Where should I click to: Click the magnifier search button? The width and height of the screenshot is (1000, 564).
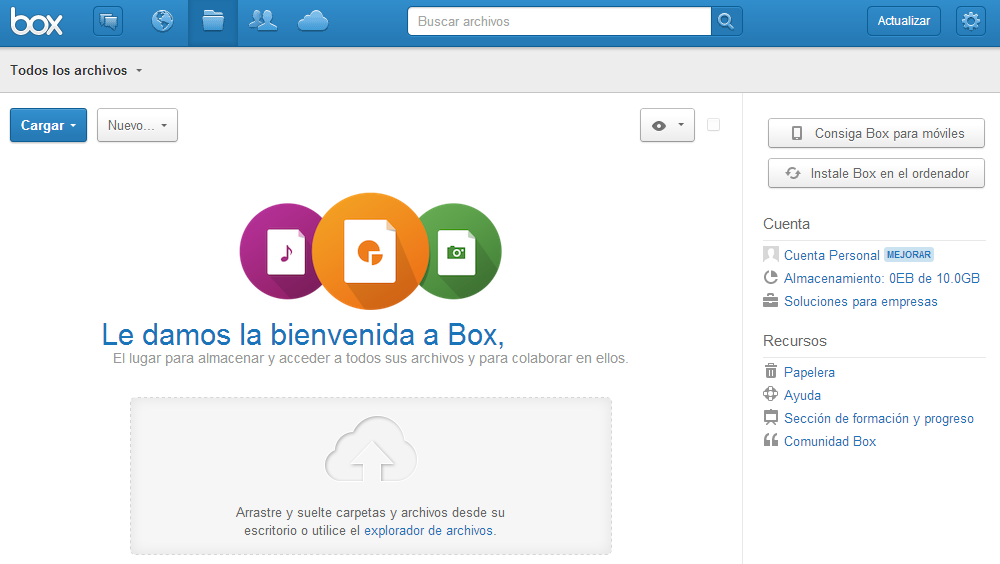[x=726, y=21]
